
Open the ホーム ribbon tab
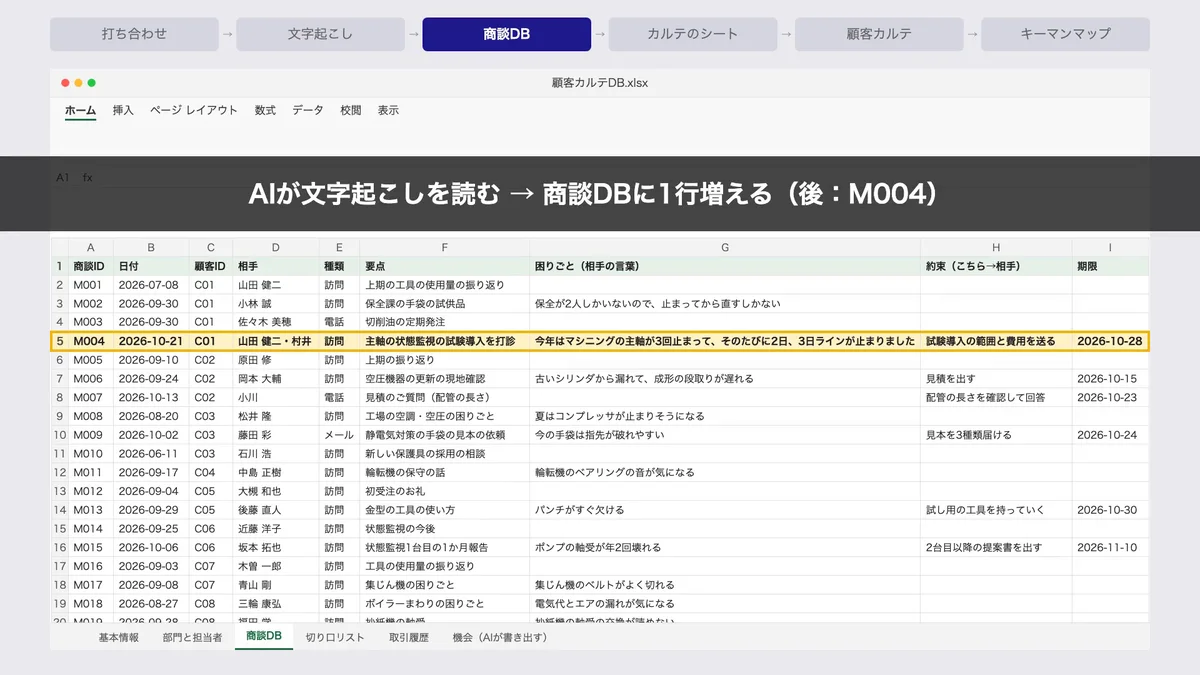[x=80, y=110]
